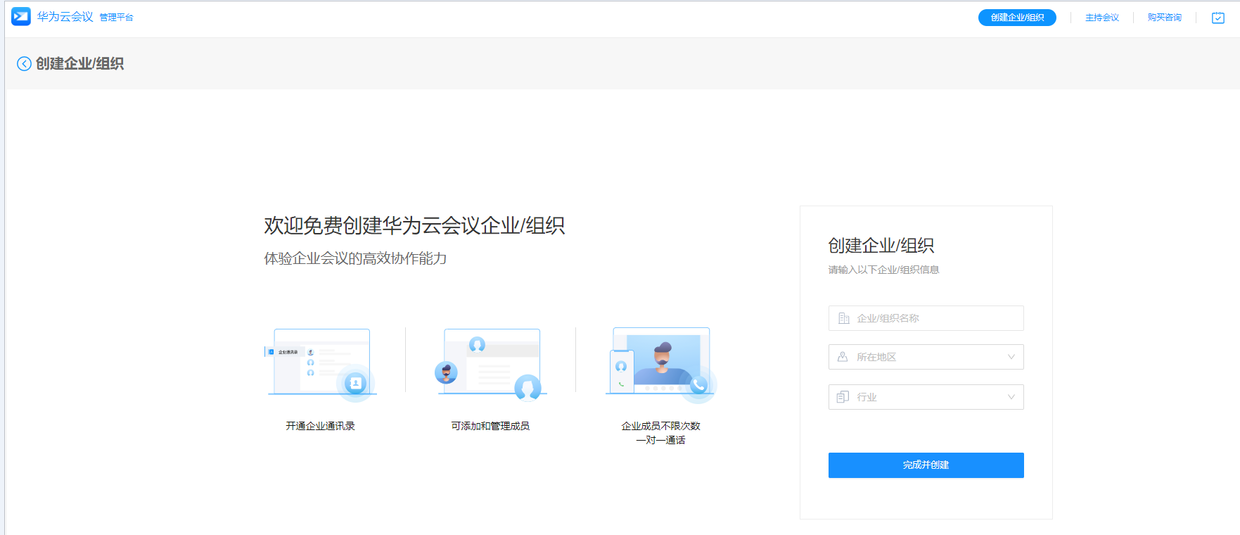Expand the 行业 dropdown arrow
The width and height of the screenshot is (1240, 535).
pos(1011,397)
